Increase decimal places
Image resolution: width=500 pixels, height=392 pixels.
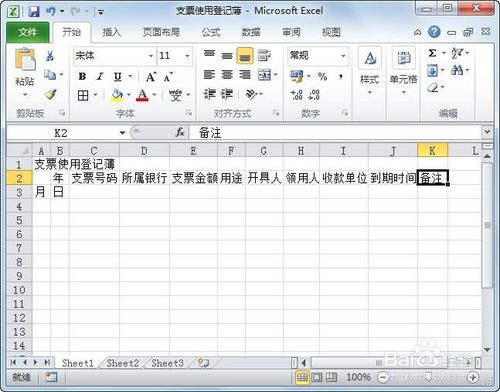[297, 95]
